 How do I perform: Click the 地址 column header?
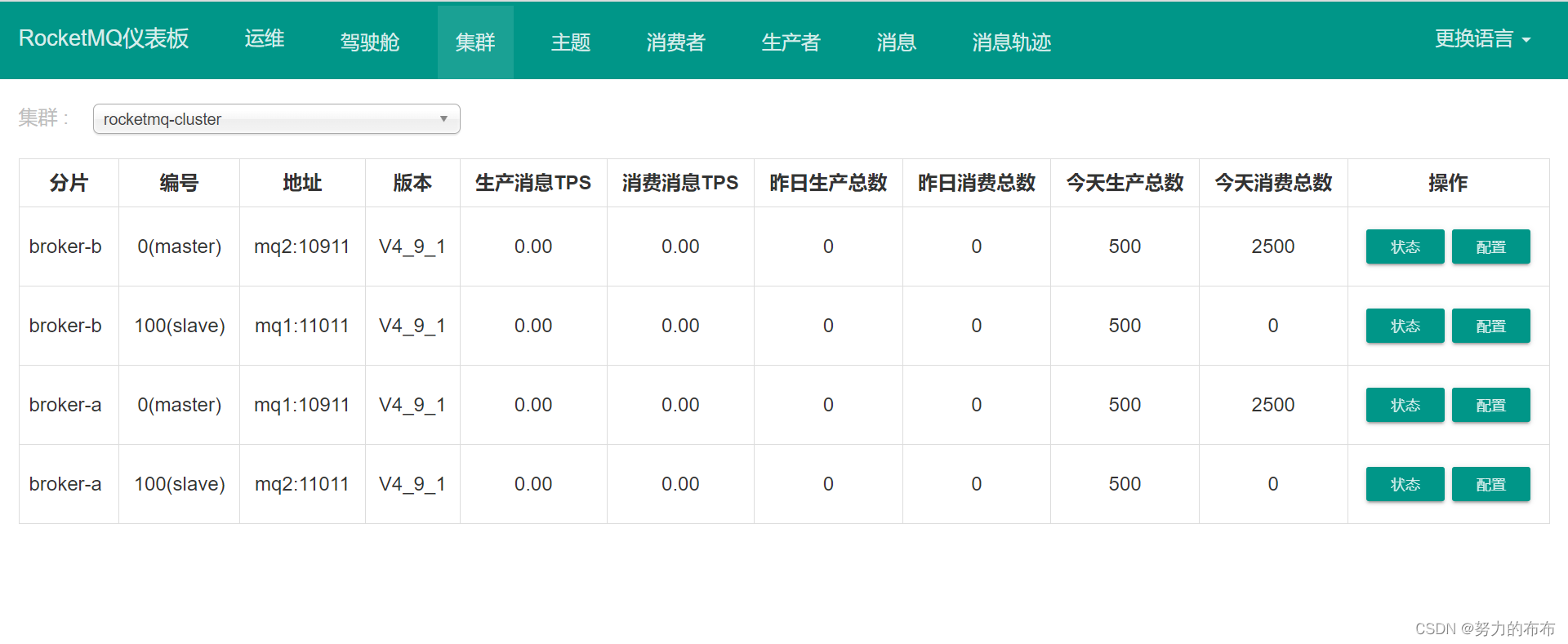tap(302, 183)
